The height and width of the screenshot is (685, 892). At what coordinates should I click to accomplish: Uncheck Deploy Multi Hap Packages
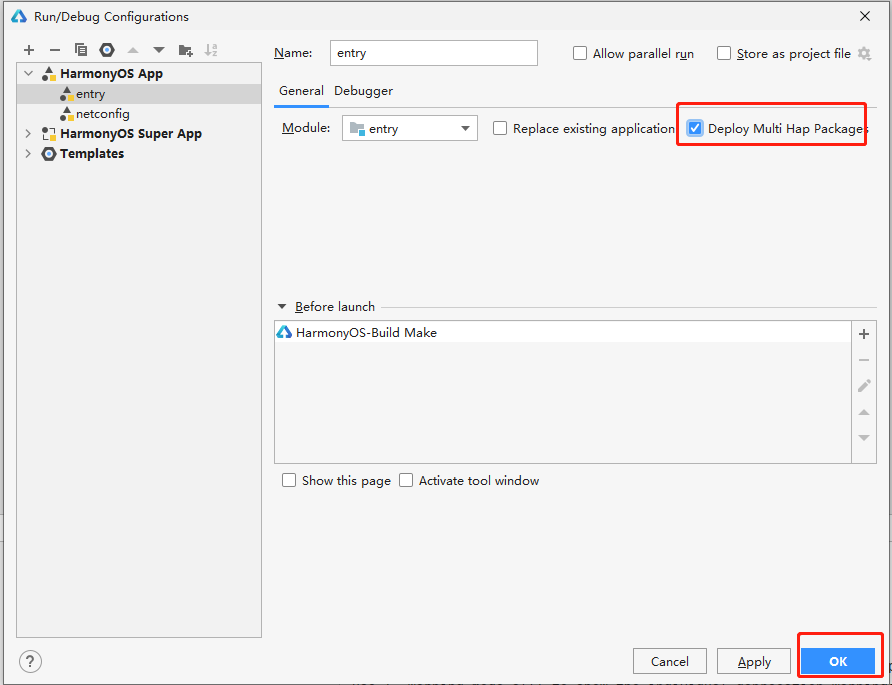(695, 128)
